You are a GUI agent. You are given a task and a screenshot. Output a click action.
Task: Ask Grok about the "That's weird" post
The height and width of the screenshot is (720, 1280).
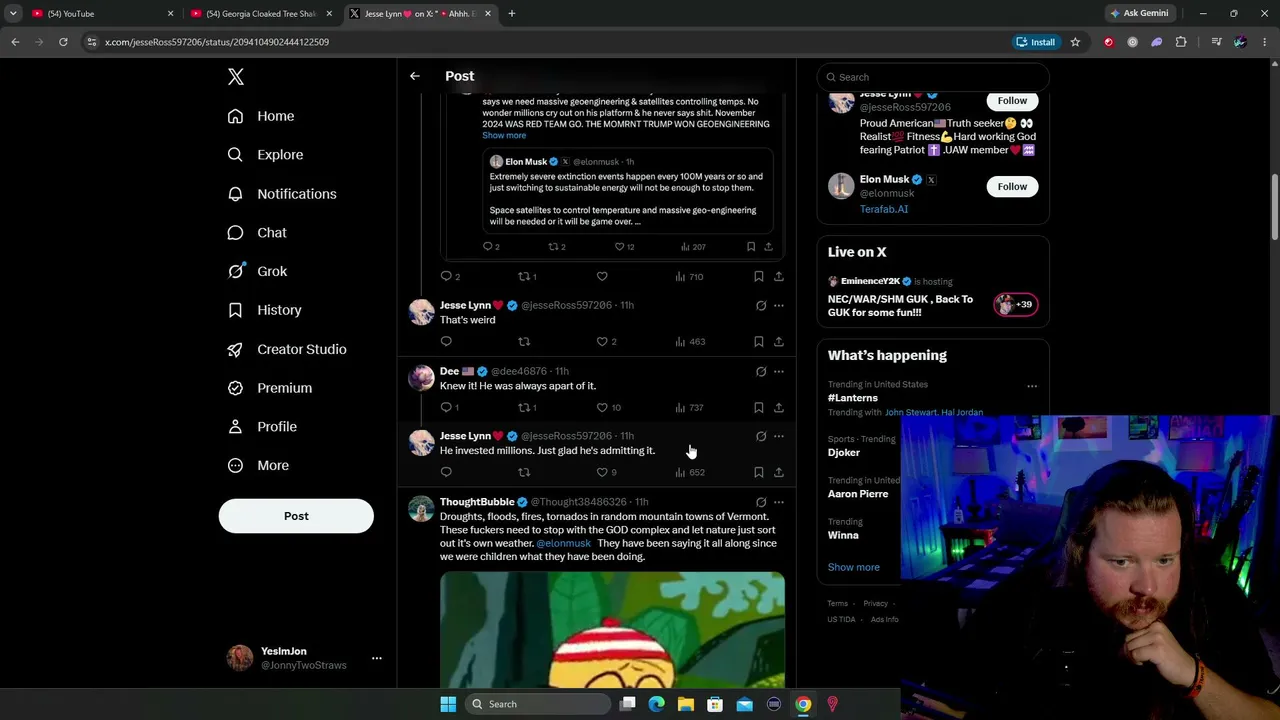click(761, 306)
